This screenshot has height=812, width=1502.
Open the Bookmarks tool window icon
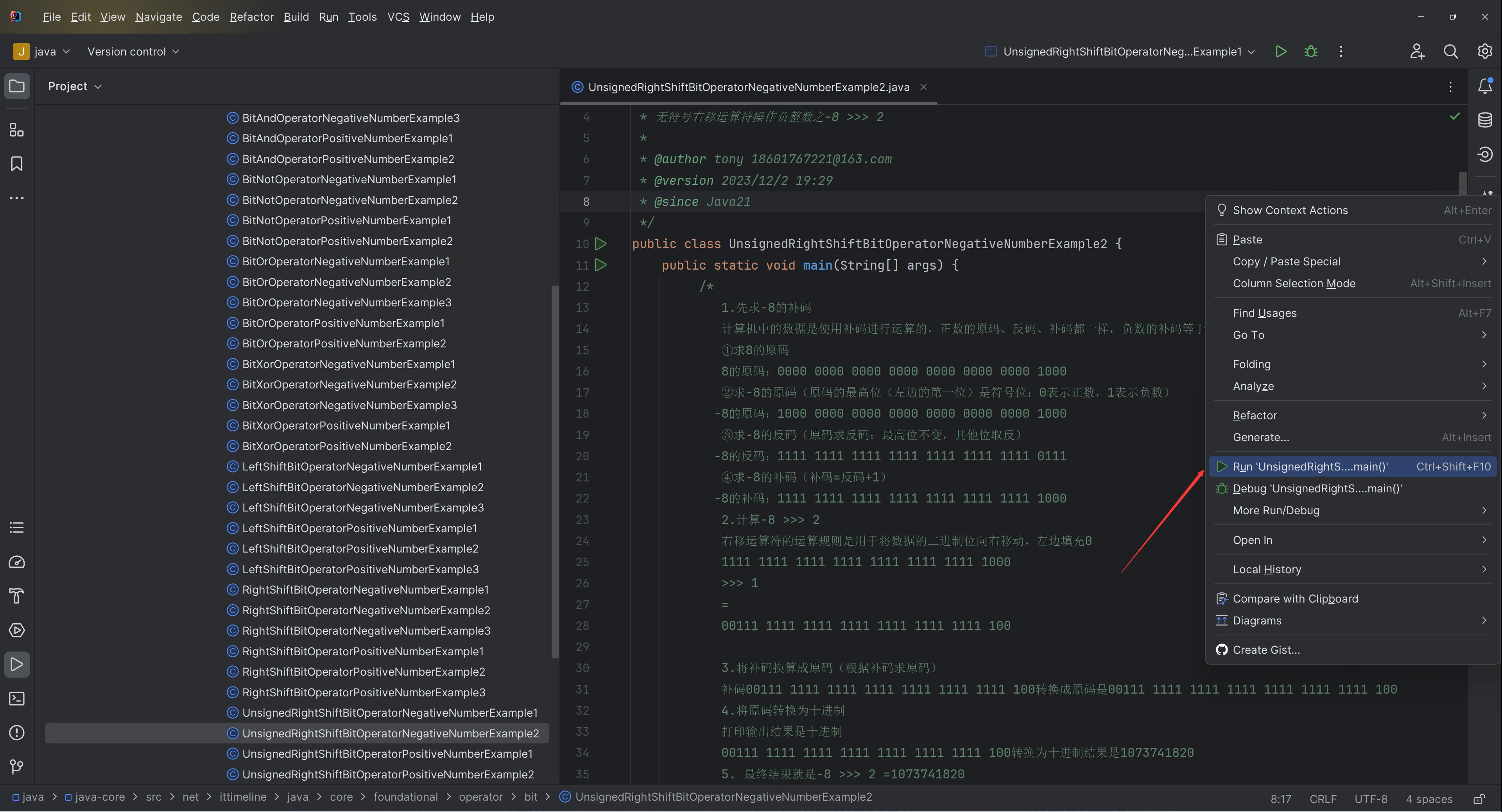(x=17, y=164)
